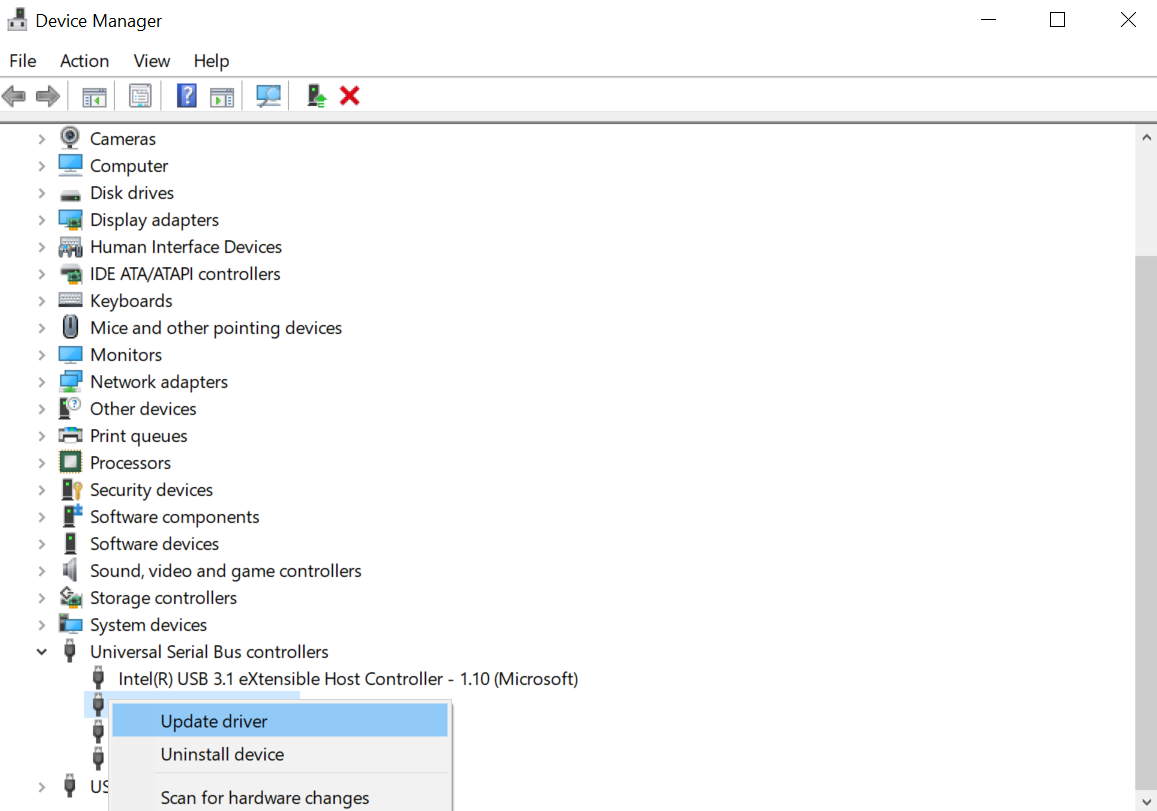Expand the Network adapters category
Image resolution: width=1157 pixels, height=811 pixels.
pyautogui.click(x=41, y=381)
